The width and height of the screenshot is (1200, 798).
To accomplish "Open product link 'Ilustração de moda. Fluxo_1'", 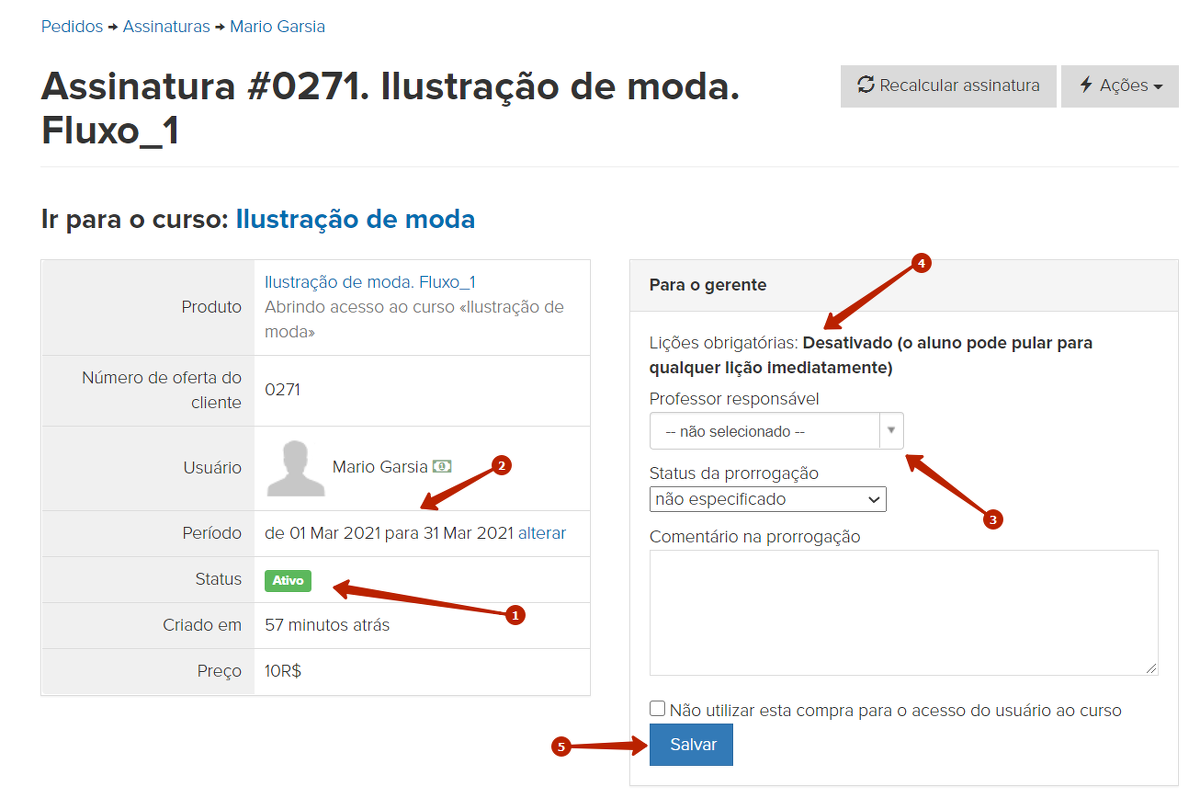I will point(369,282).
